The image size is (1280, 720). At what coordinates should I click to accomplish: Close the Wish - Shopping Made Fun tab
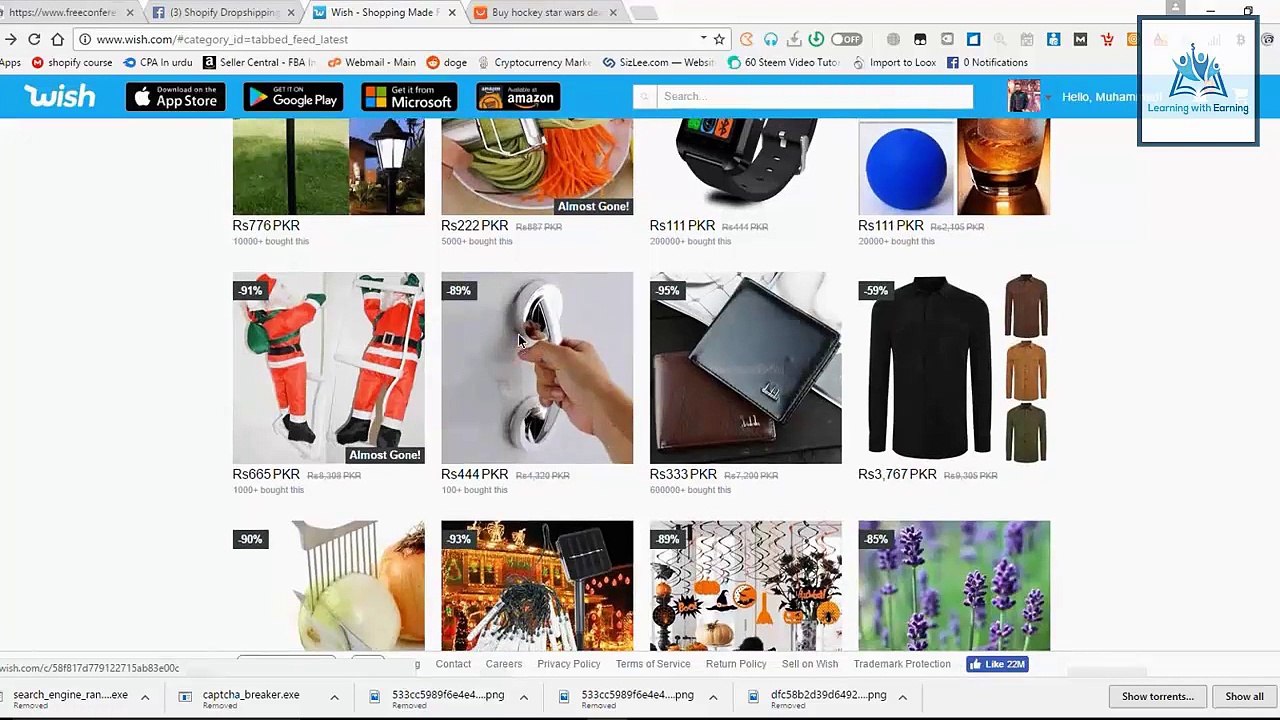tap(452, 12)
